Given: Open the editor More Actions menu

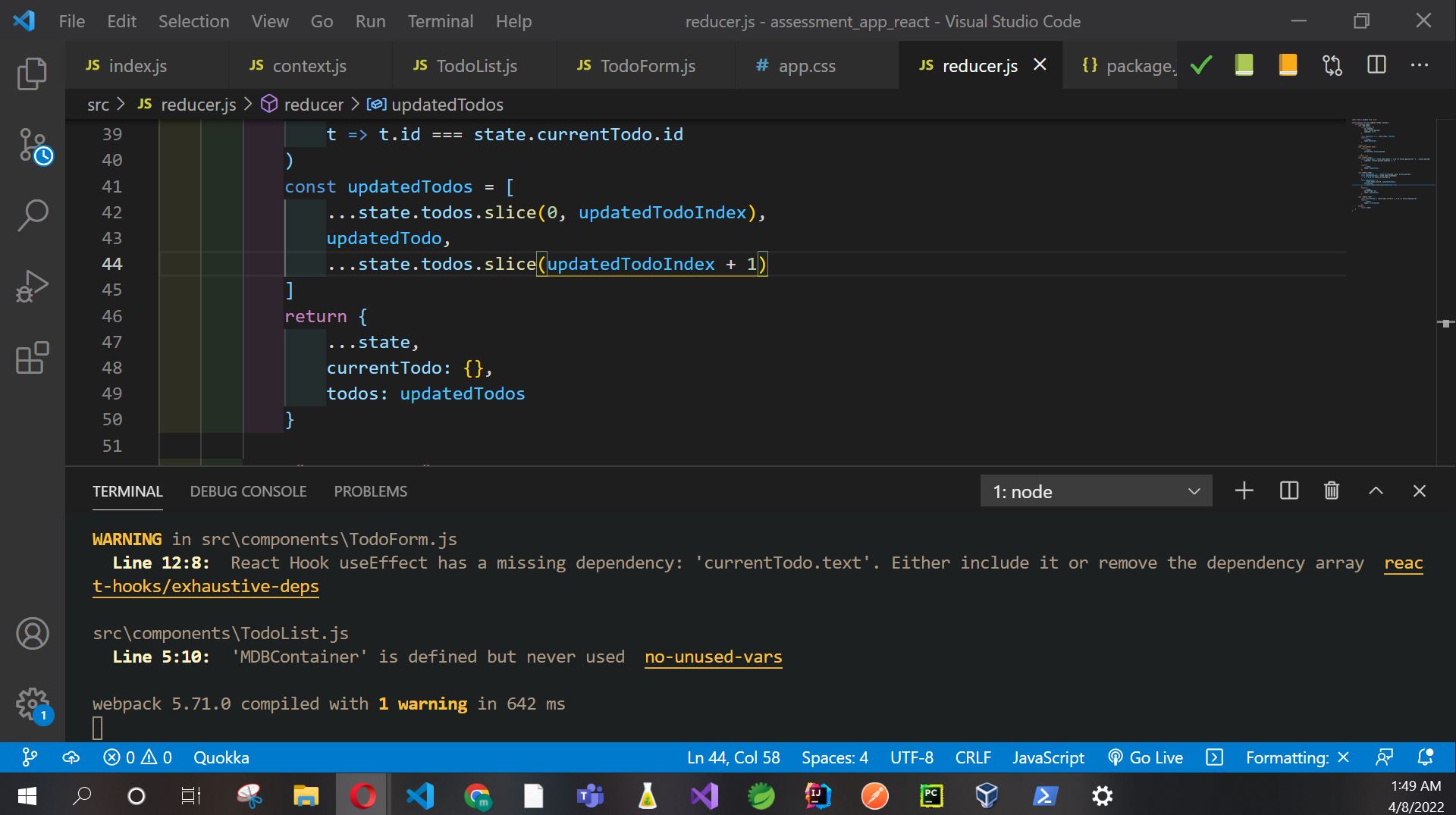Looking at the screenshot, I should 1418,64.
